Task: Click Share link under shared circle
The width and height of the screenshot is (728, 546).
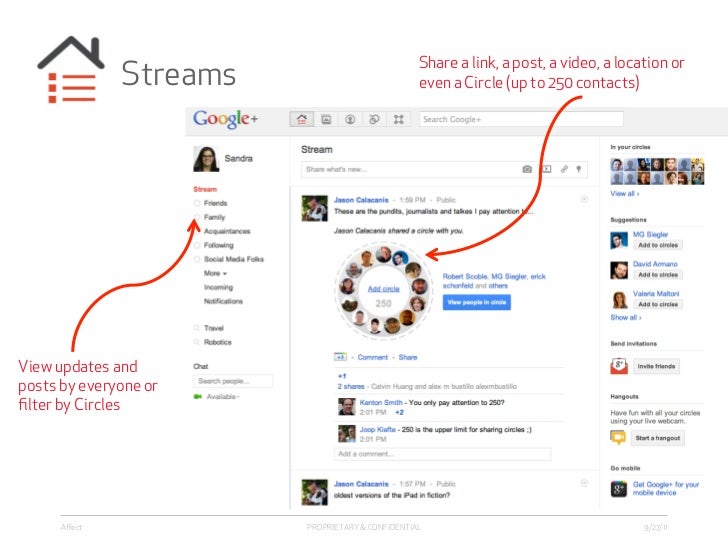Action: 408,357
